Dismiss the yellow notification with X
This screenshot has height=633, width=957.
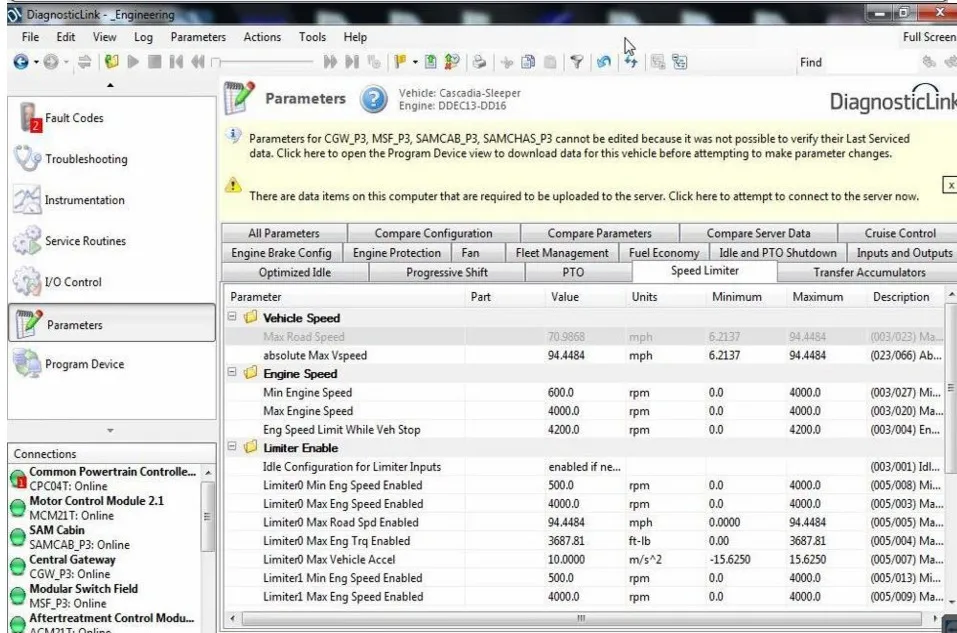click(950, 185)
